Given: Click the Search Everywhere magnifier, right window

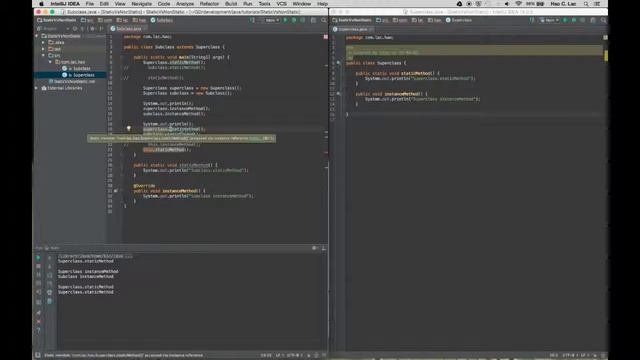Looking at the screenshot, I should tap(603, 20).
